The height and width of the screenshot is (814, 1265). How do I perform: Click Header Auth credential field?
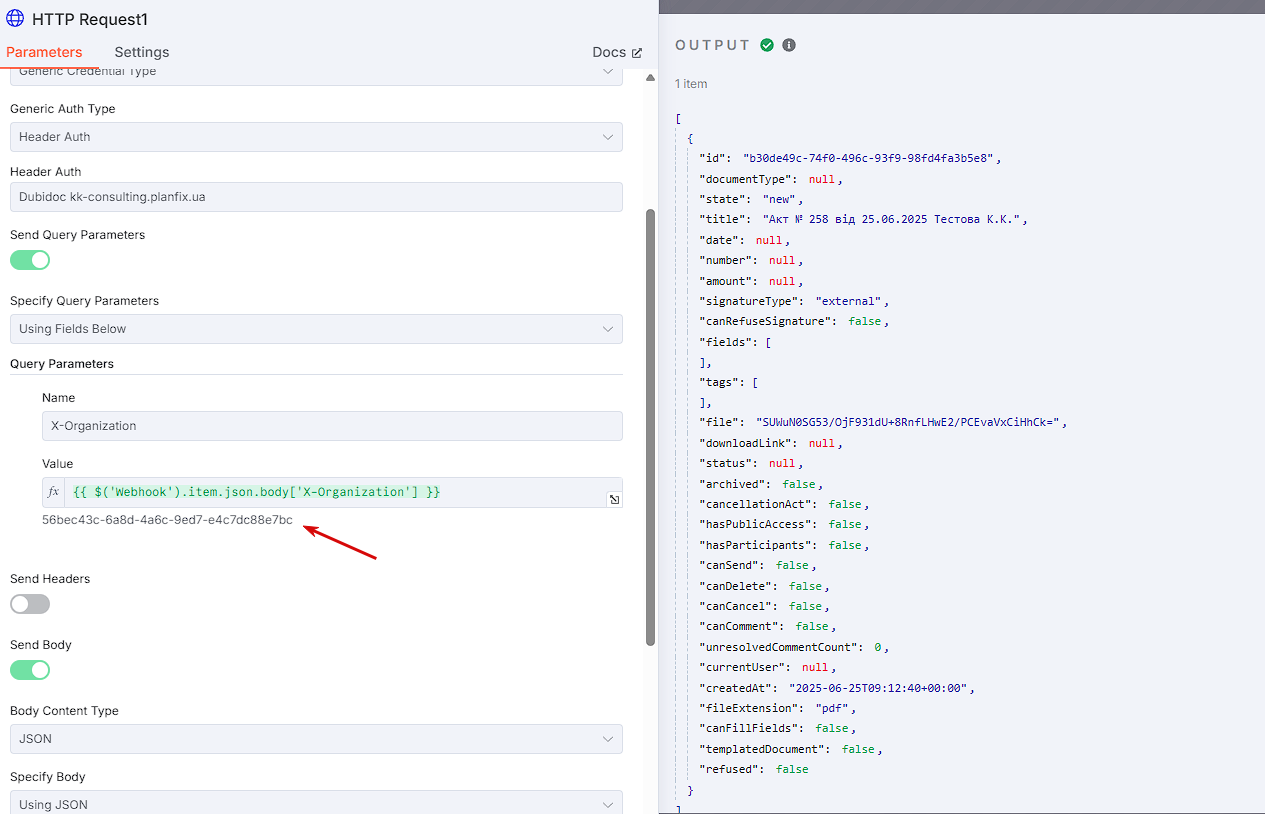coord(316,197)
